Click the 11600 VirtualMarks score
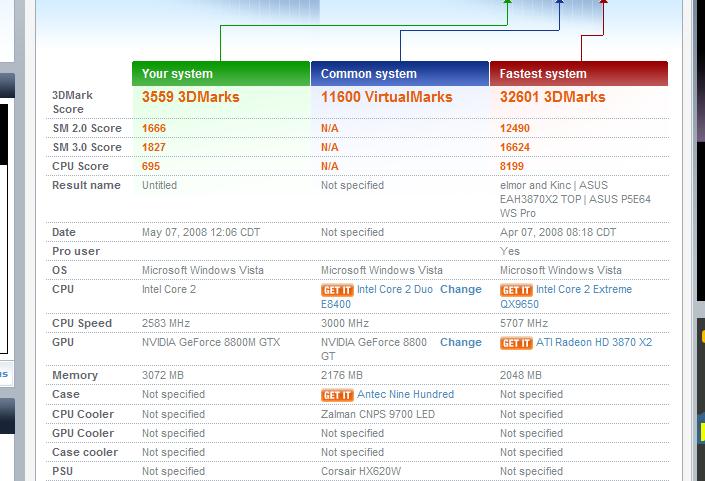705x481 pixels. coord(386,97)
